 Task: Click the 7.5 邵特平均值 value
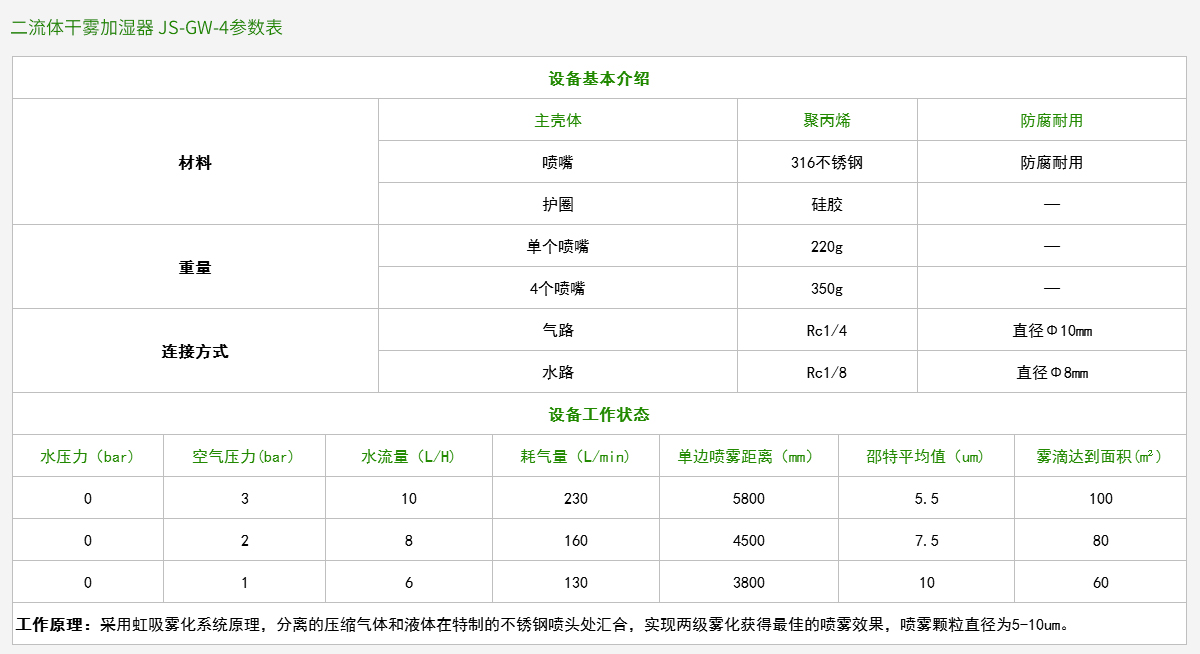[x=926, y=541]
